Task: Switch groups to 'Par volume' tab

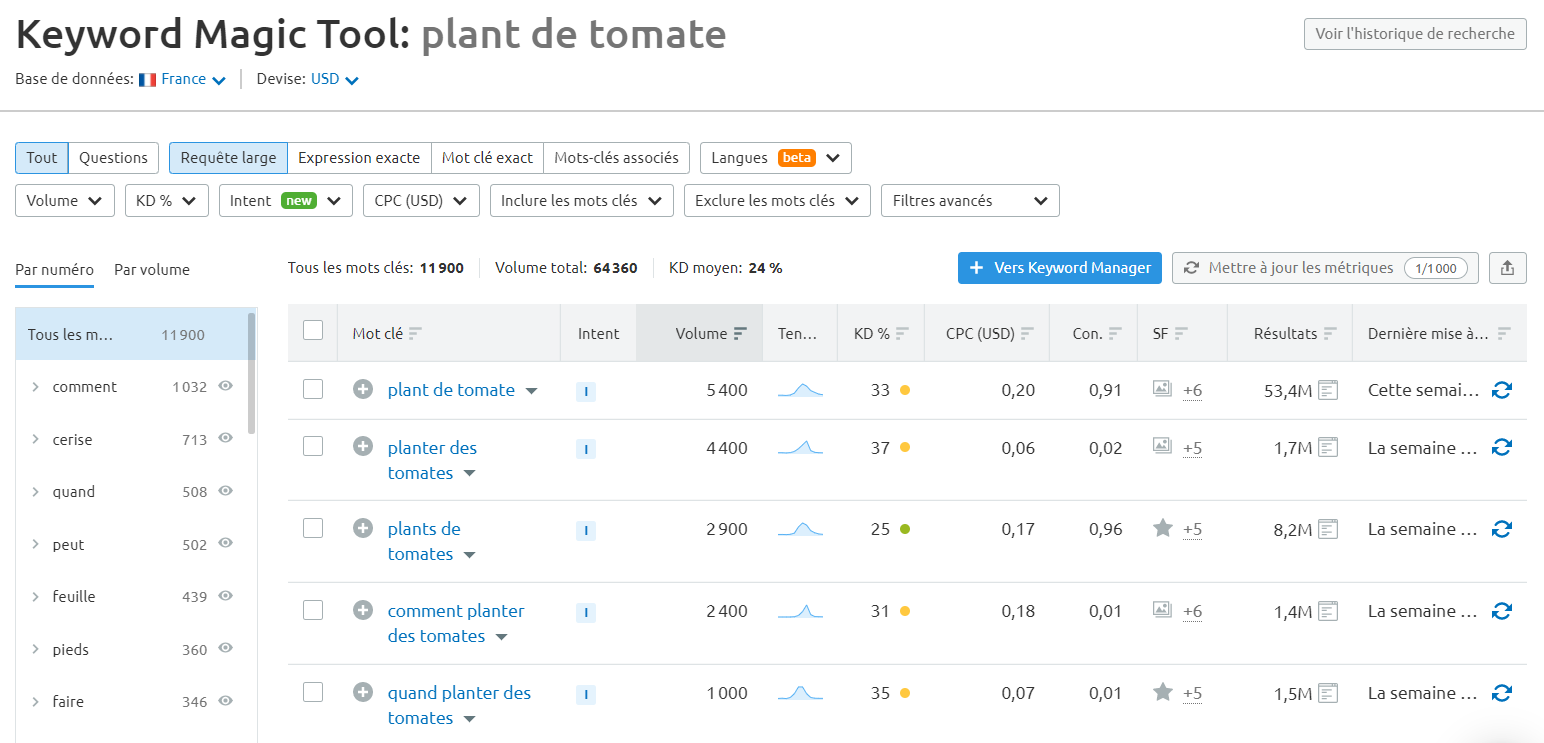Action: point(152,269)
